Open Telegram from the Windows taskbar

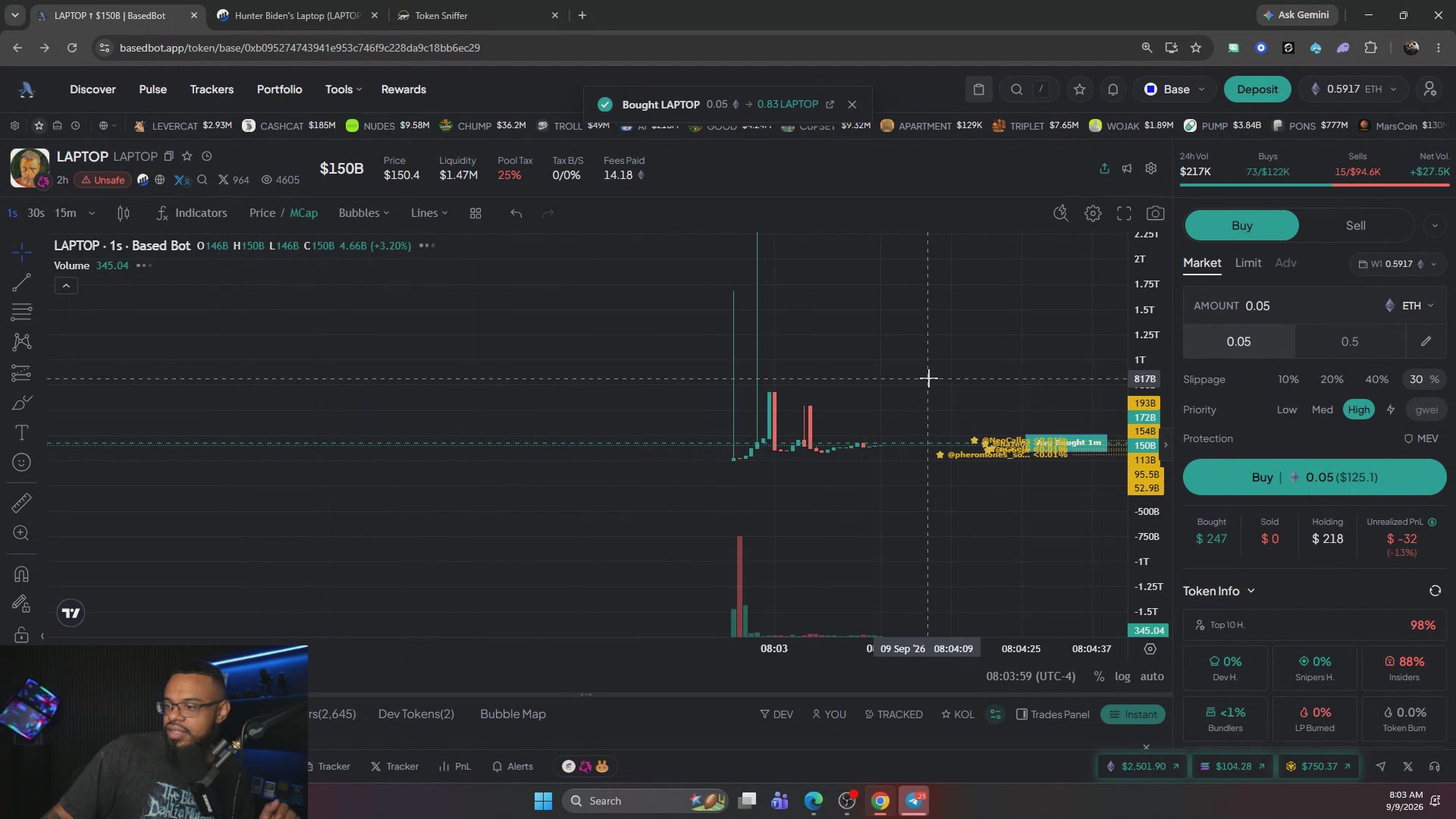tap(914, 801)
